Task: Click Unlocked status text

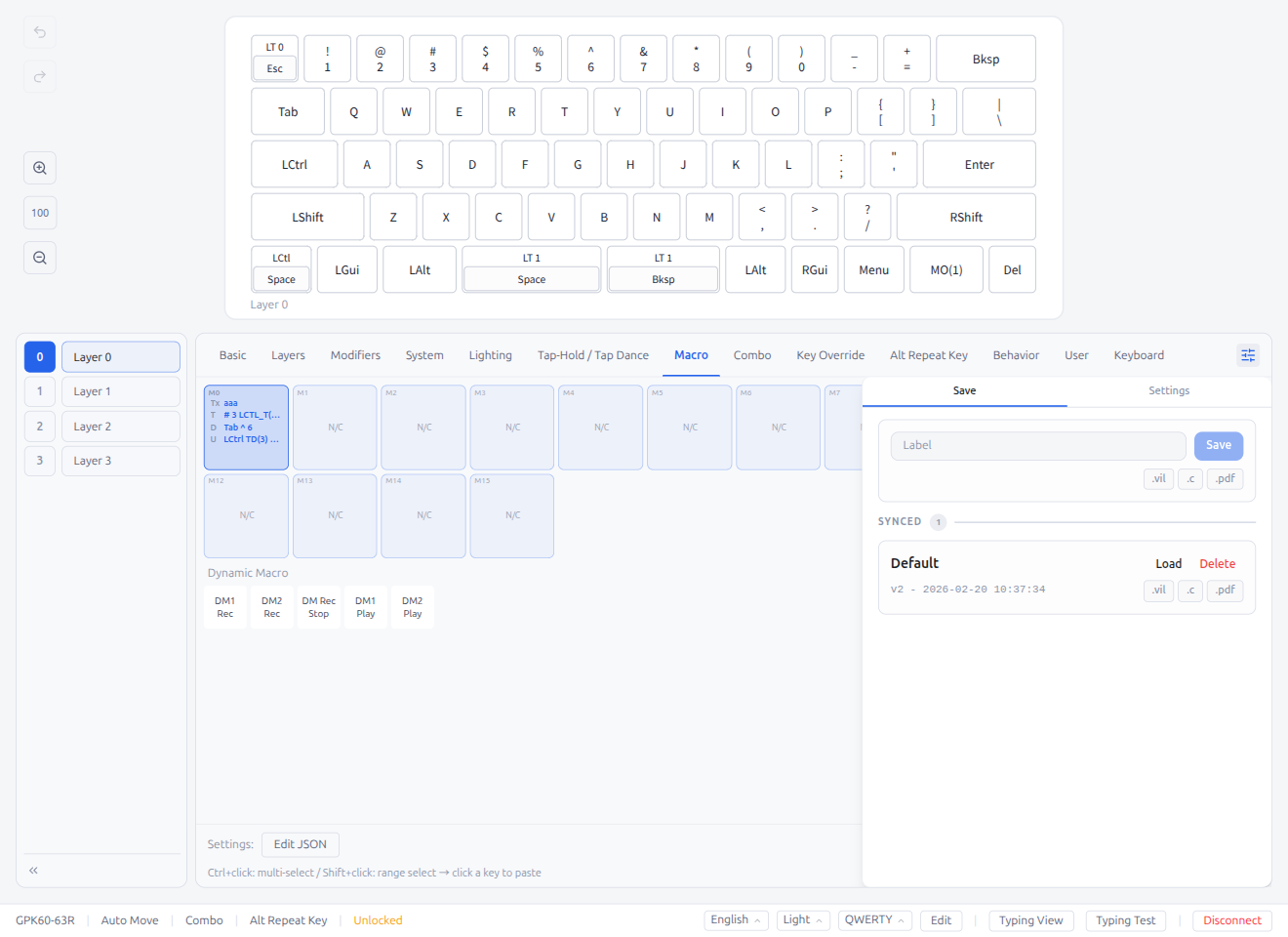Action: [x=378, y=920]
